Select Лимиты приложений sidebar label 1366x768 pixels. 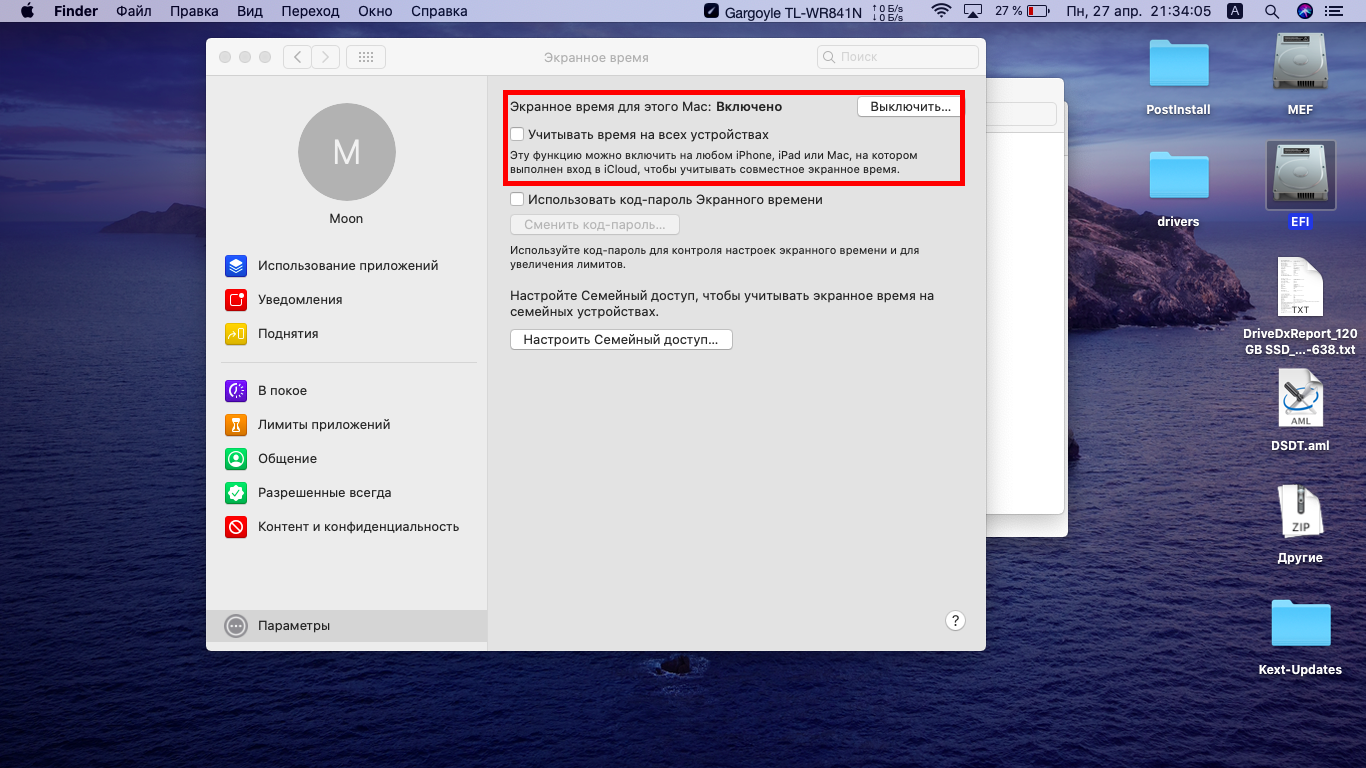point(324,425)
